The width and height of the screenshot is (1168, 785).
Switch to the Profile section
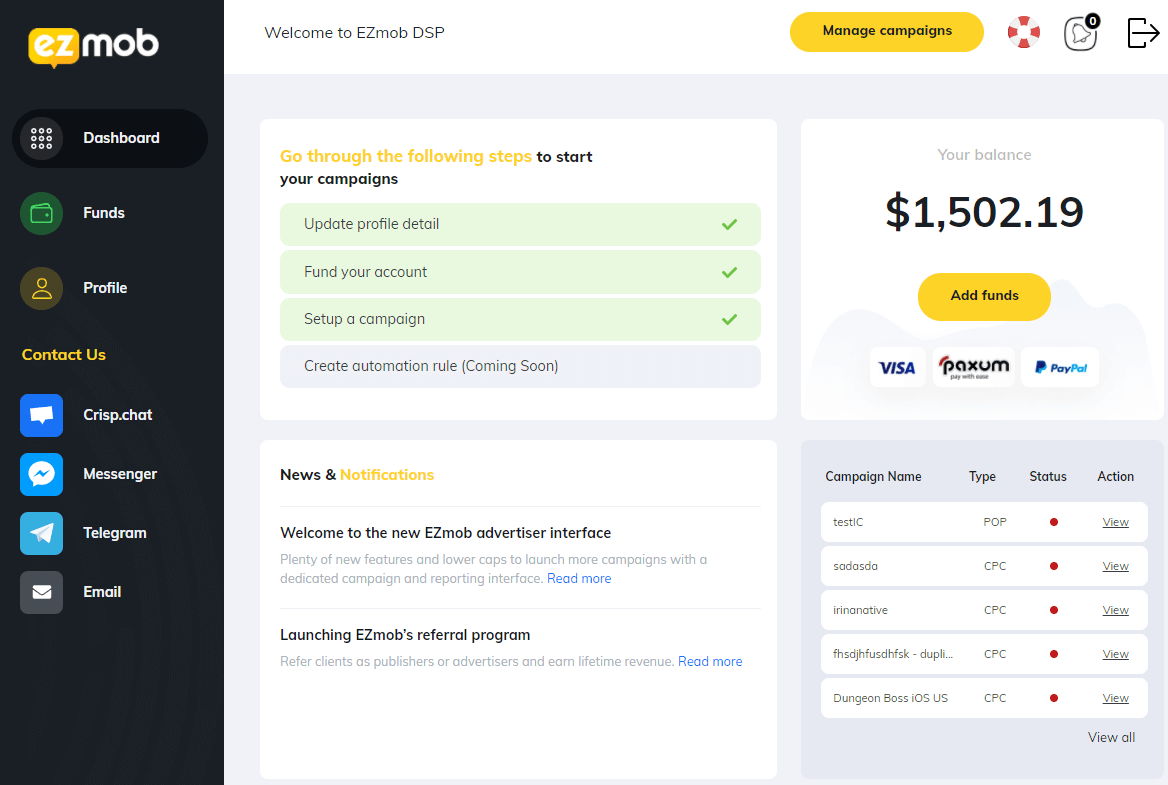[104, 287]
